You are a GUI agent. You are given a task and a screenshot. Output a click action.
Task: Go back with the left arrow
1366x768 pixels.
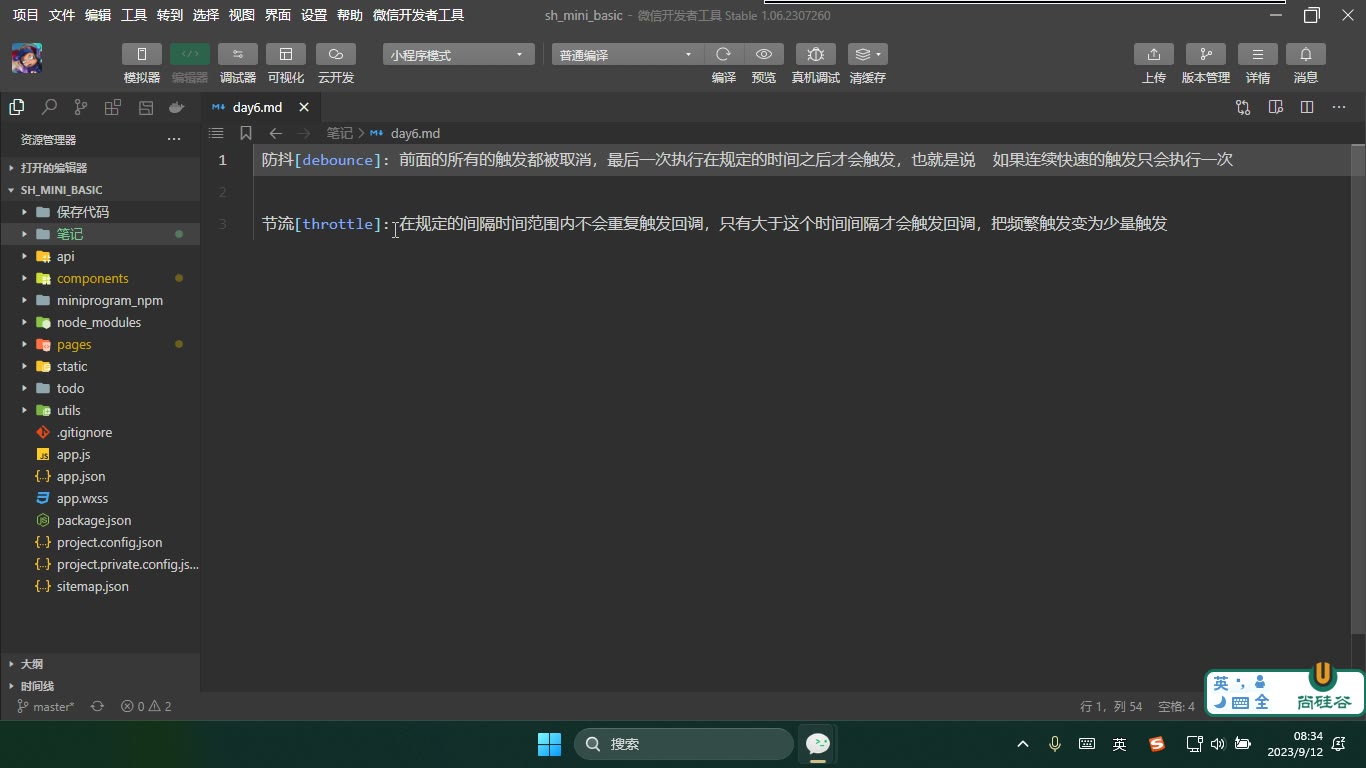pyautogui.click(x=276, y=133)
